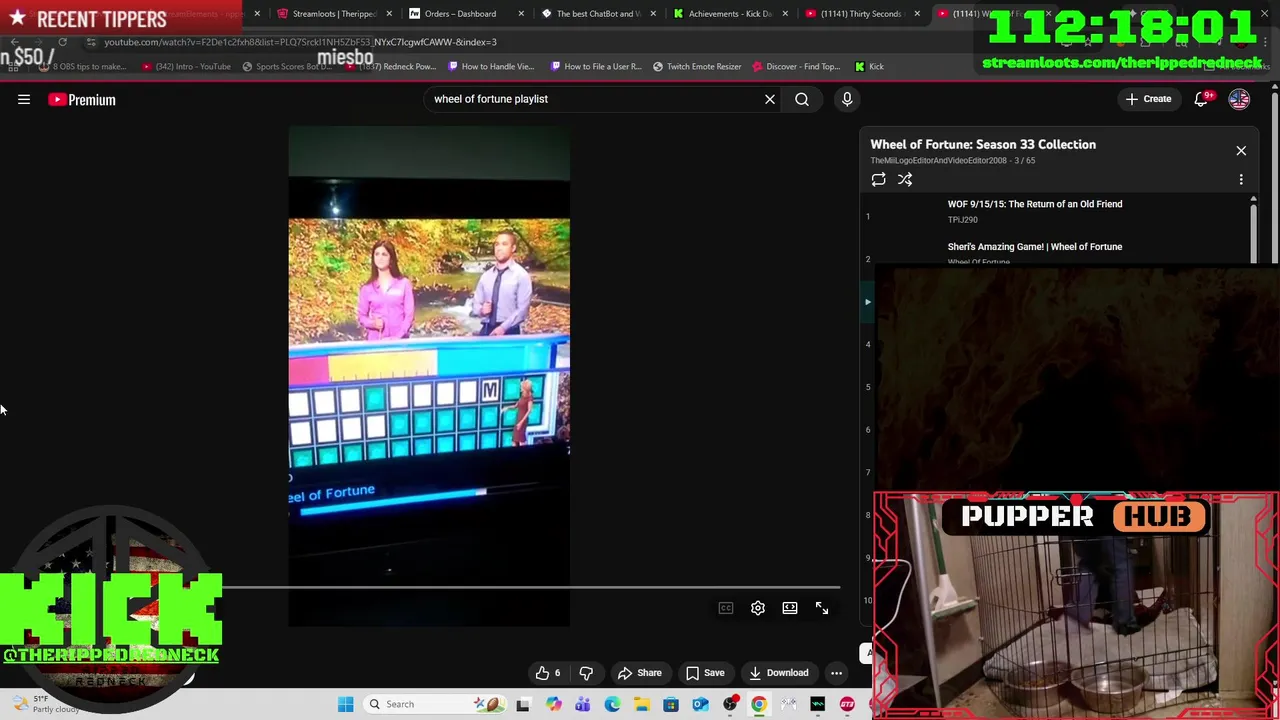Switch to the Orders – Dashboard tab
This screenshot has width=1280, height=720.
click(459, 13)
